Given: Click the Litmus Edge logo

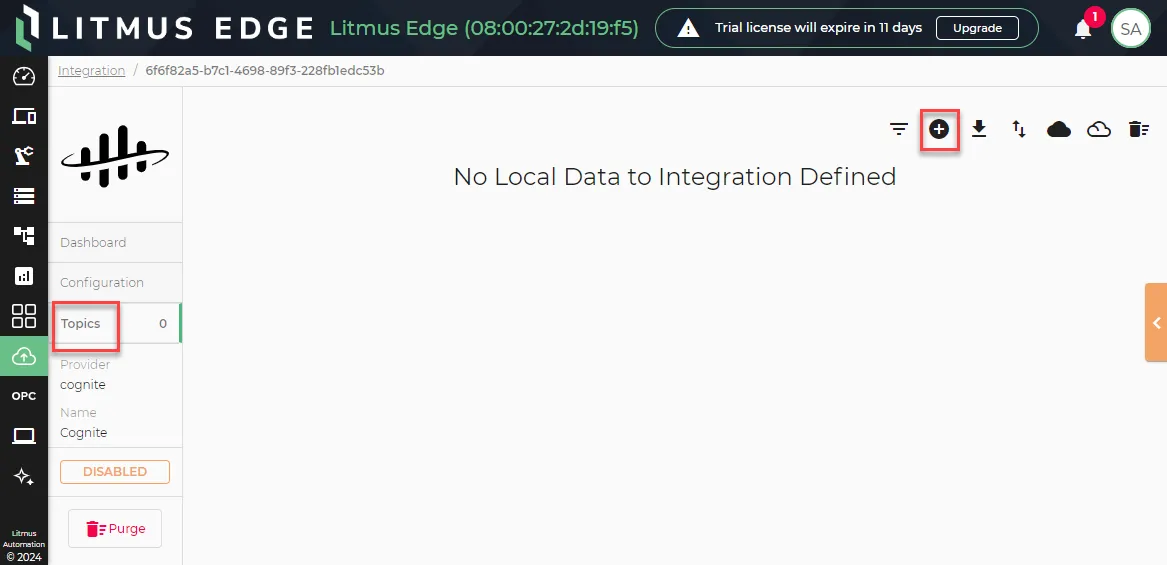Looking at the screenshot, I should [165, 27].
